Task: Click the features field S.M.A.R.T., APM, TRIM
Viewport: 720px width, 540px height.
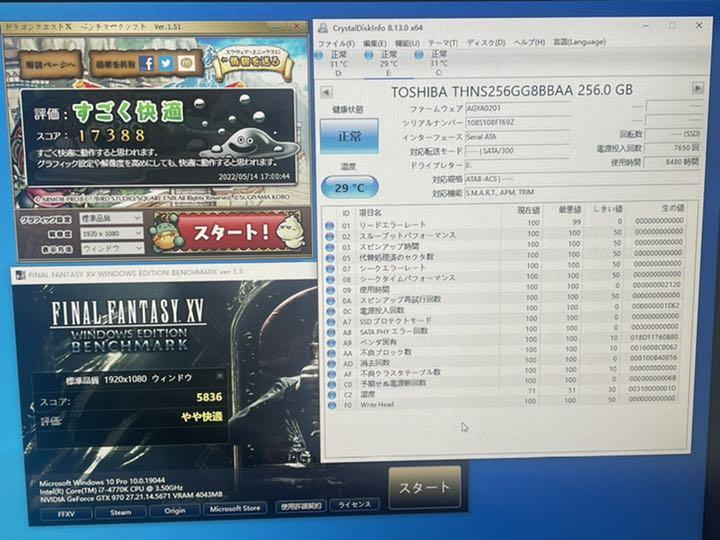Action: pyautogui.click(x=582, y=192)
